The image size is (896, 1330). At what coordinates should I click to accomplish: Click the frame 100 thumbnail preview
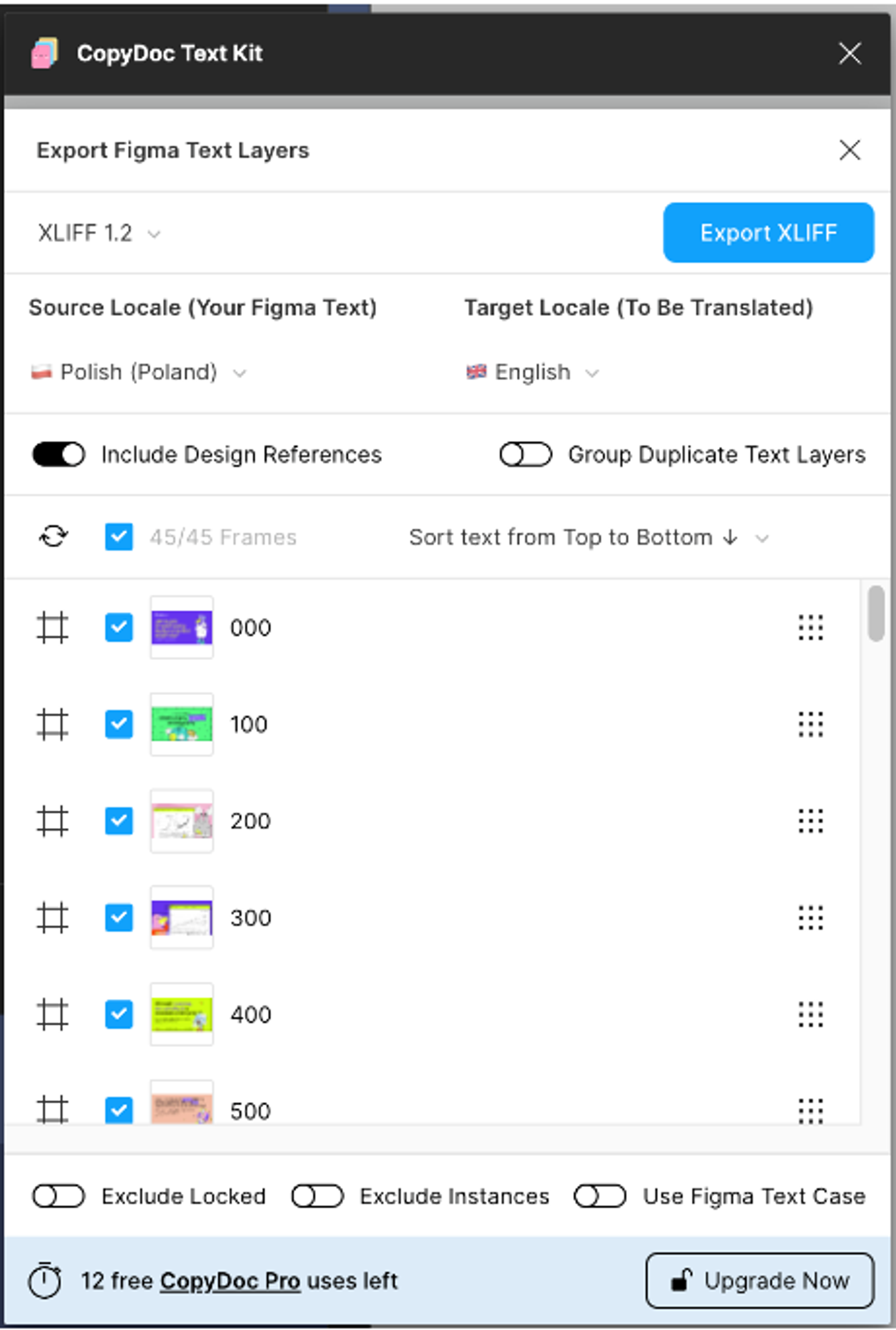(x=181, y=725)
